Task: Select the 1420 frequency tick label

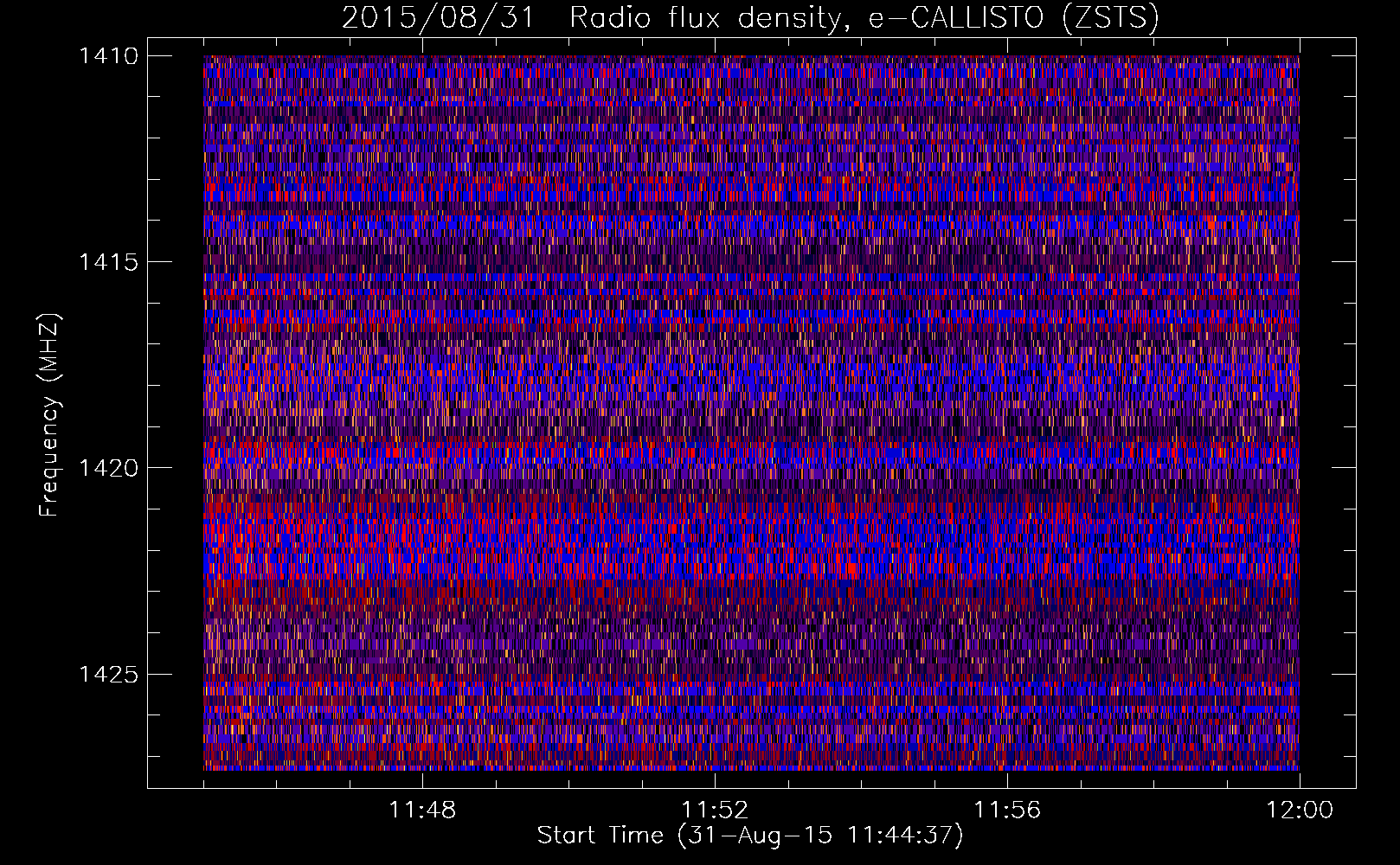Action: (109, 468)
